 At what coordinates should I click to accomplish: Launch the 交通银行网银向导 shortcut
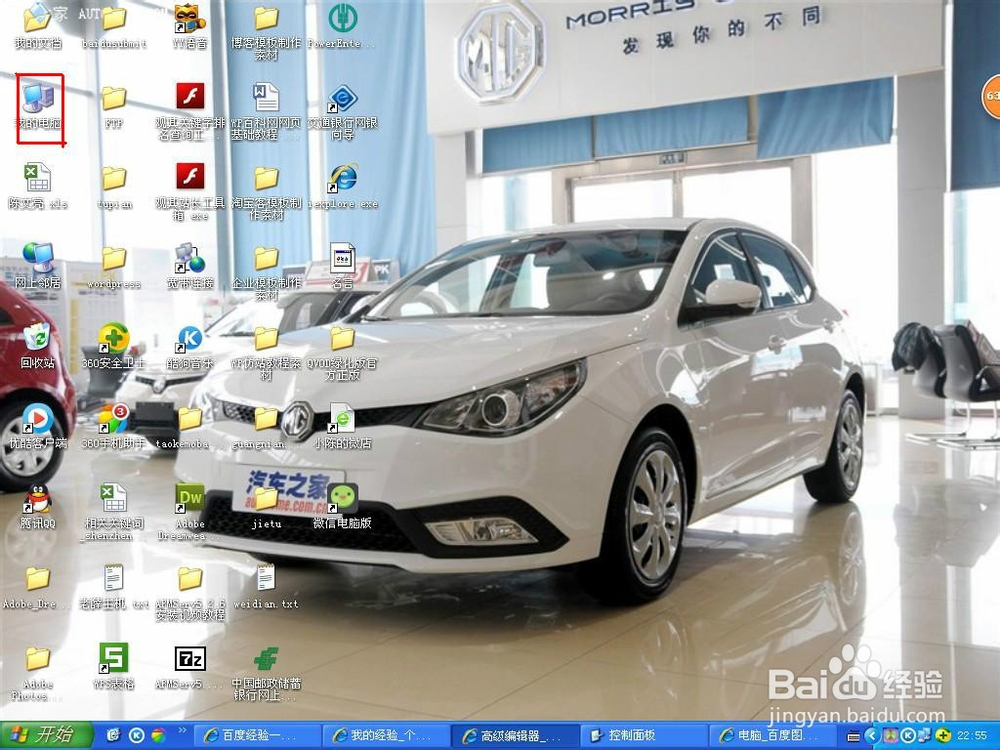[342, 98]
